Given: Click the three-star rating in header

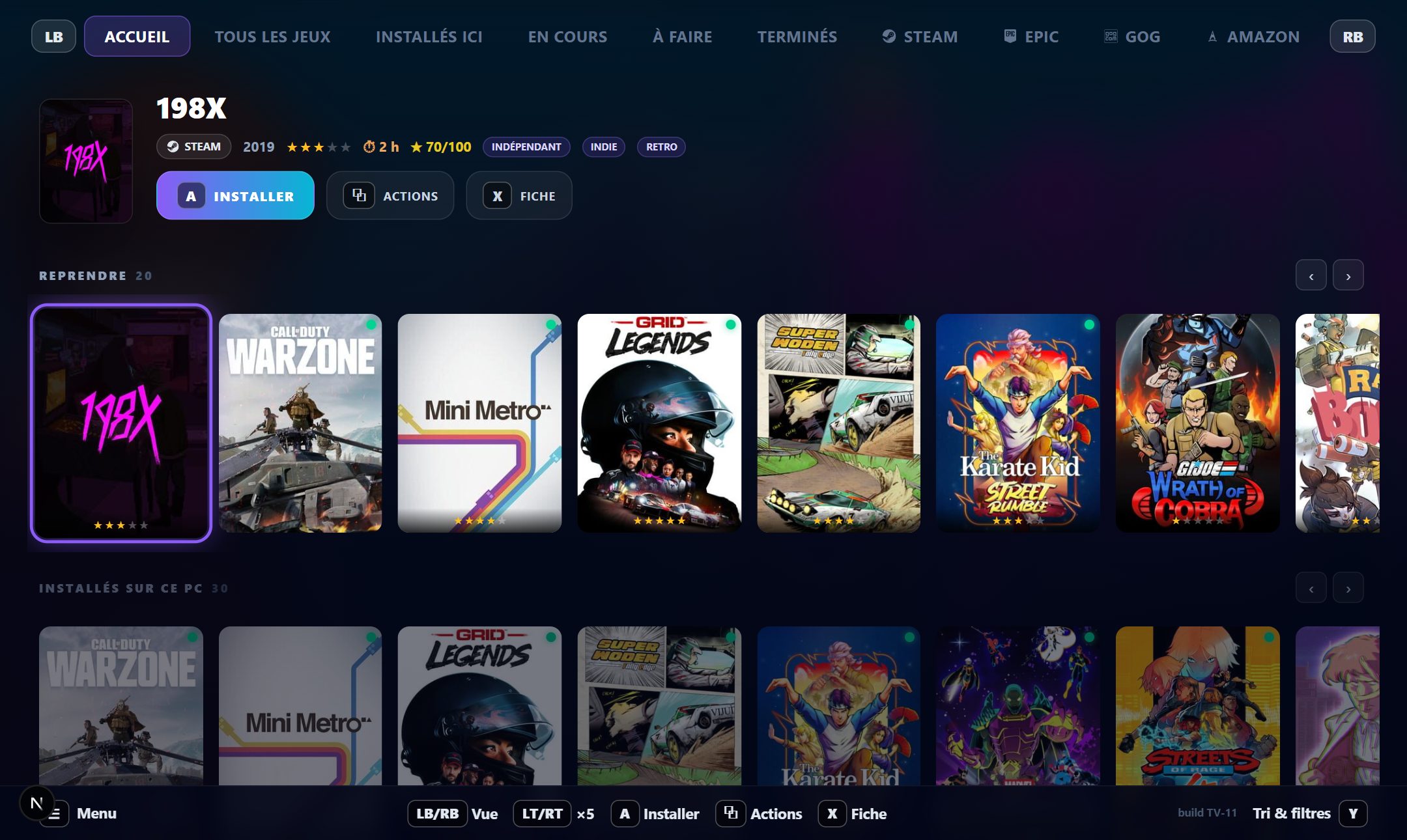Looking at the screenshot, I should pyautogui.click(x=319, y=147).
